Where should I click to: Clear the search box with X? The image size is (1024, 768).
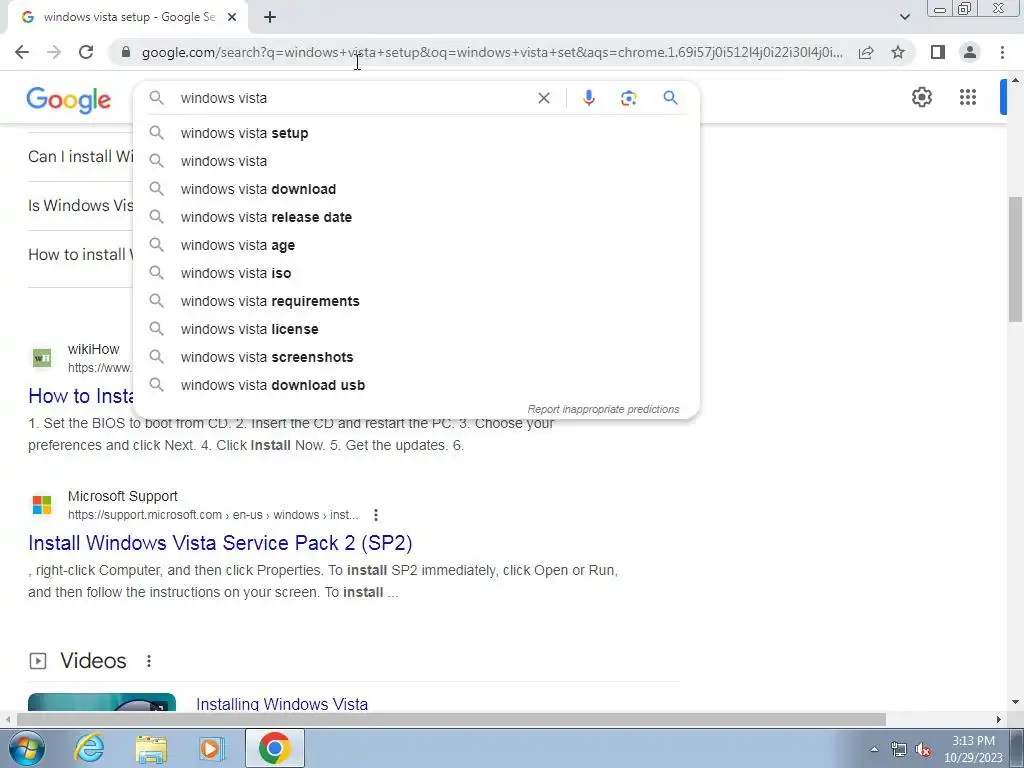pyautogui.click(x=543, y=98)
